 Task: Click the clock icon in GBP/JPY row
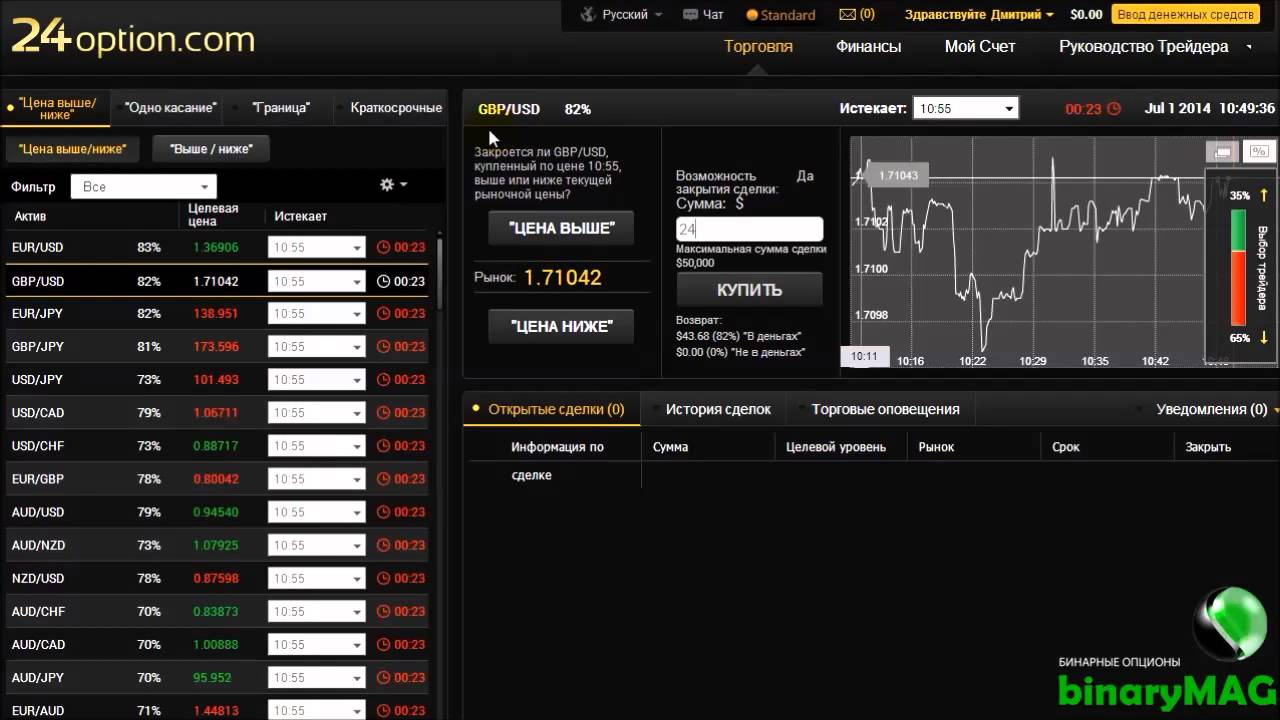384,346
